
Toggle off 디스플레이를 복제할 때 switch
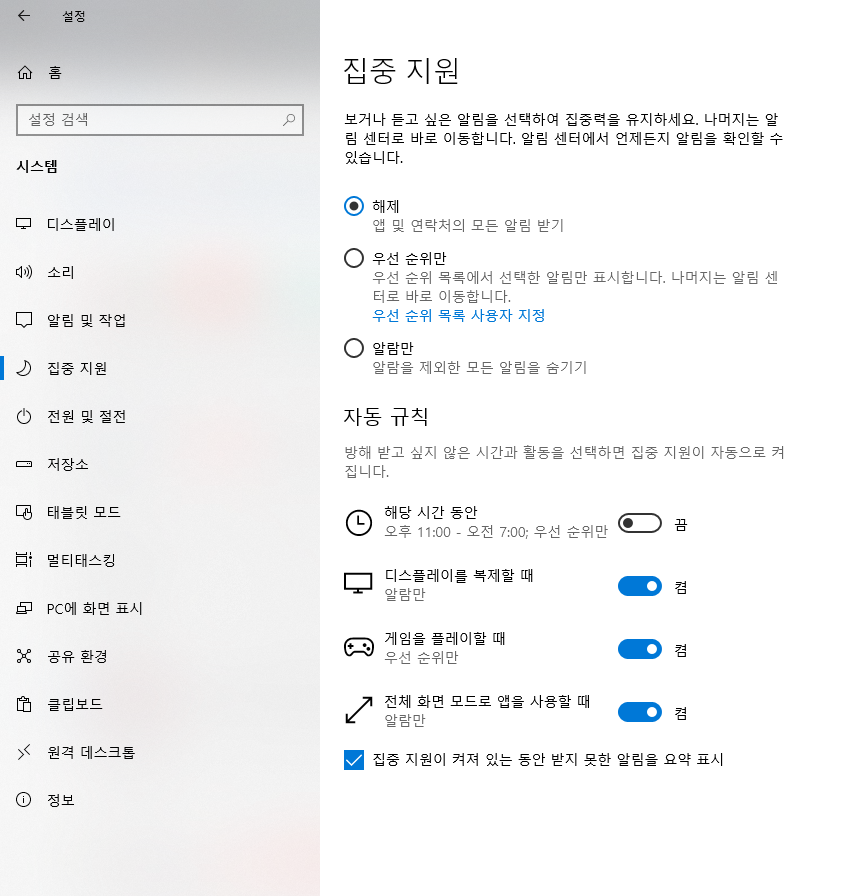click(640, 586)
